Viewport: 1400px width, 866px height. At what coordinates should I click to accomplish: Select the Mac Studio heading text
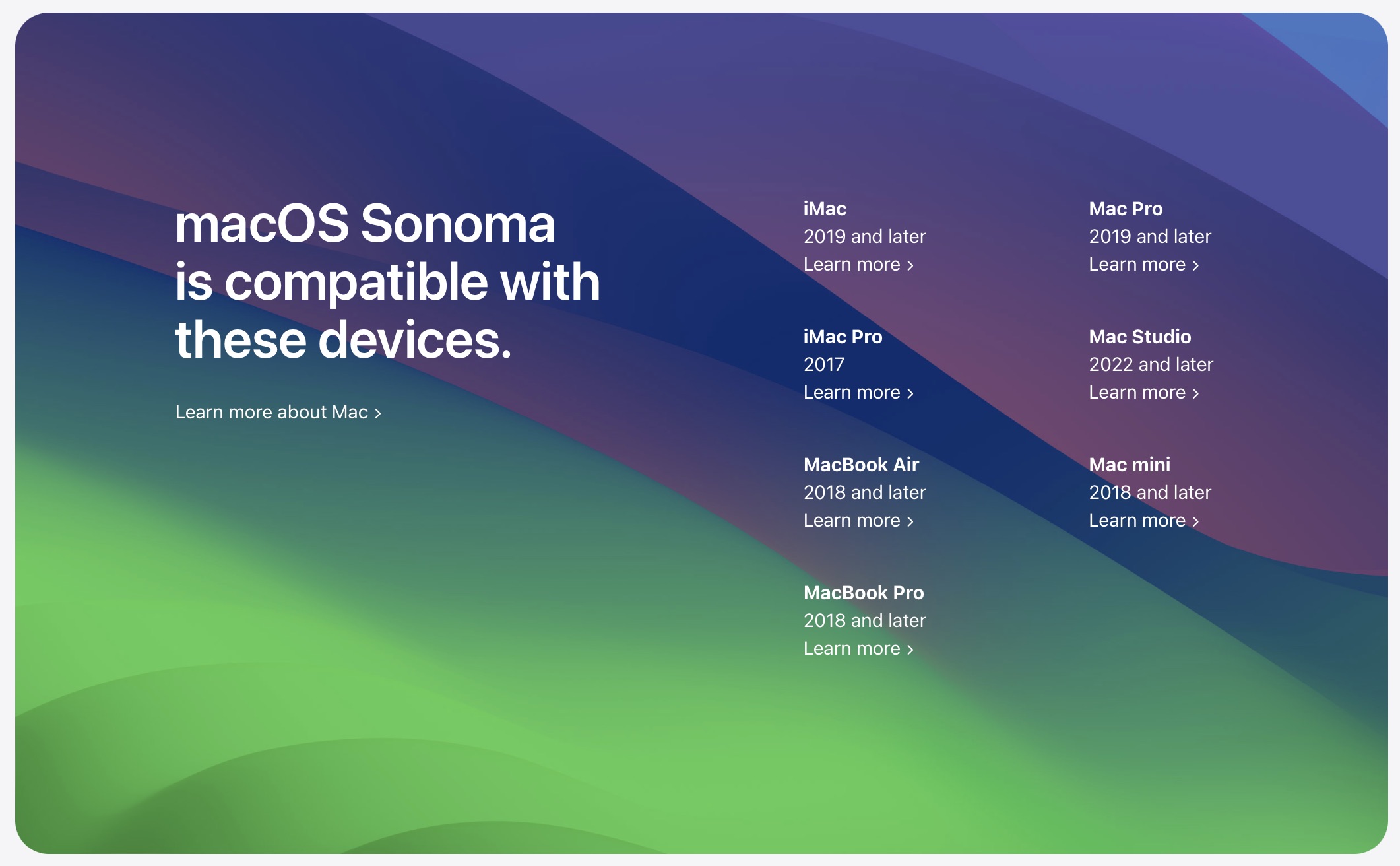[x=1140, y=337]
